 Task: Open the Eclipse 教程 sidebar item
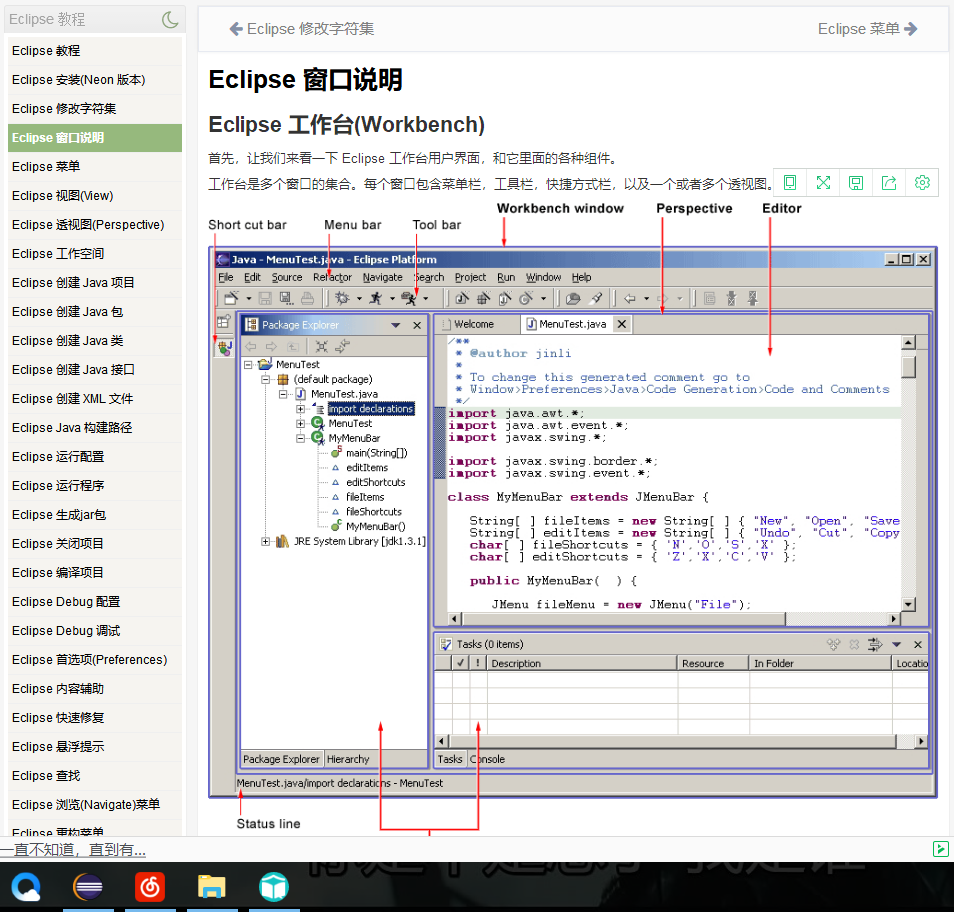click(x=95, y=50)
